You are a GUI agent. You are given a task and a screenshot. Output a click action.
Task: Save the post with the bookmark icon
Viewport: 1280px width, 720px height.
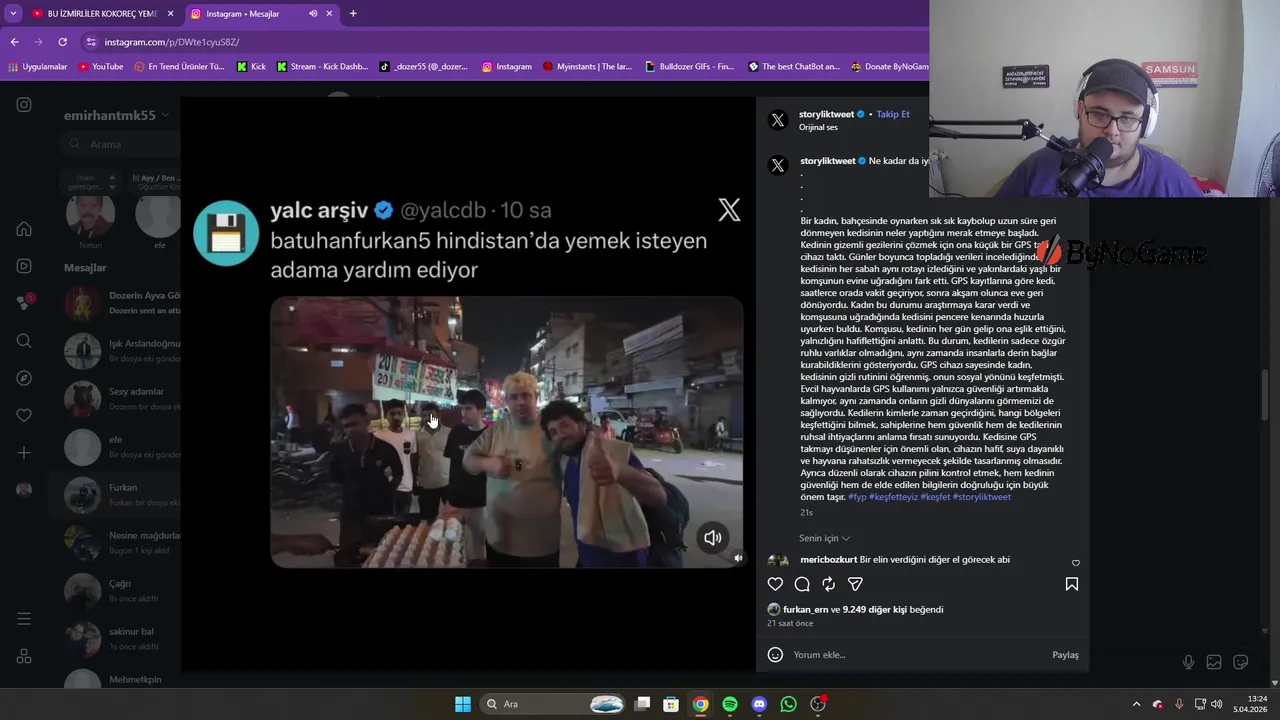1071,584
